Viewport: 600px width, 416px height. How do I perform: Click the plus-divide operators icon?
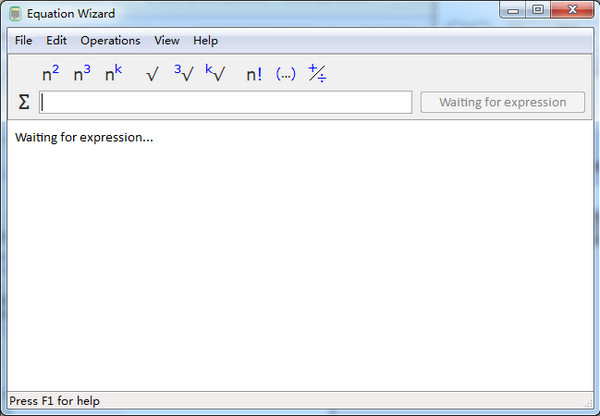(317, 73)
